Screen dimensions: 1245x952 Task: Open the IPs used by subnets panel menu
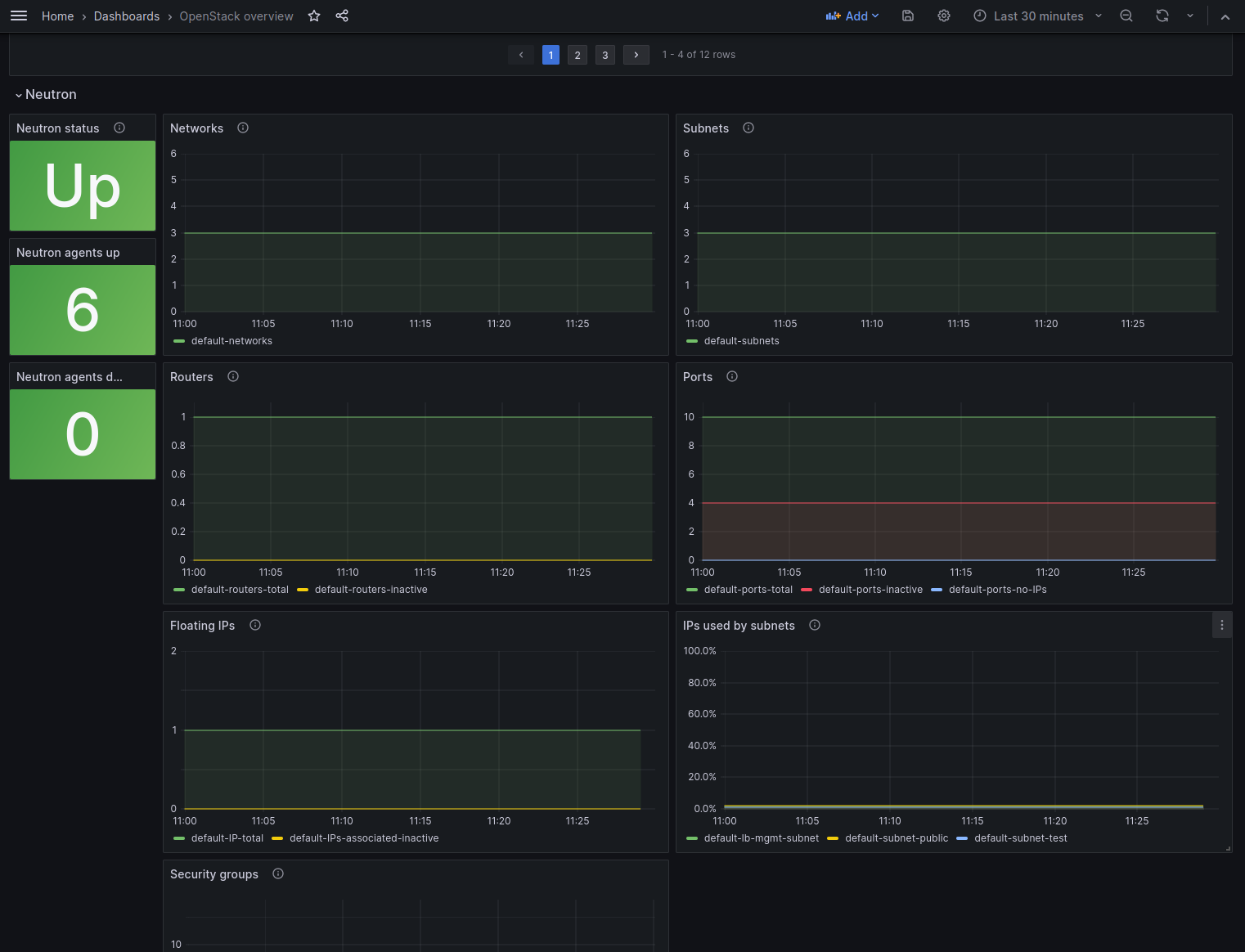tap(1222, 625)
